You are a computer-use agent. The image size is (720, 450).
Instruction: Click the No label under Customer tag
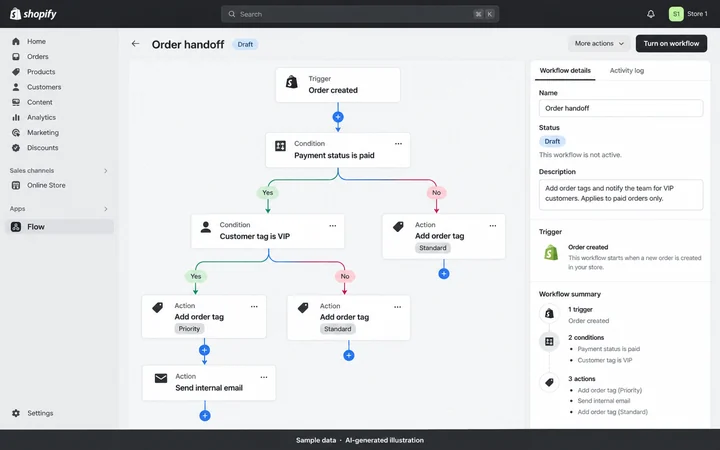coord(345,276)
